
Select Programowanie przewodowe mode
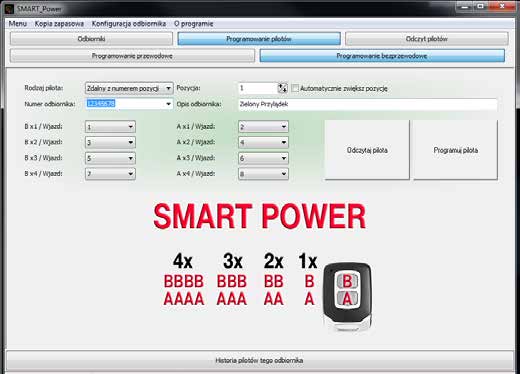(x=132, y=56)
